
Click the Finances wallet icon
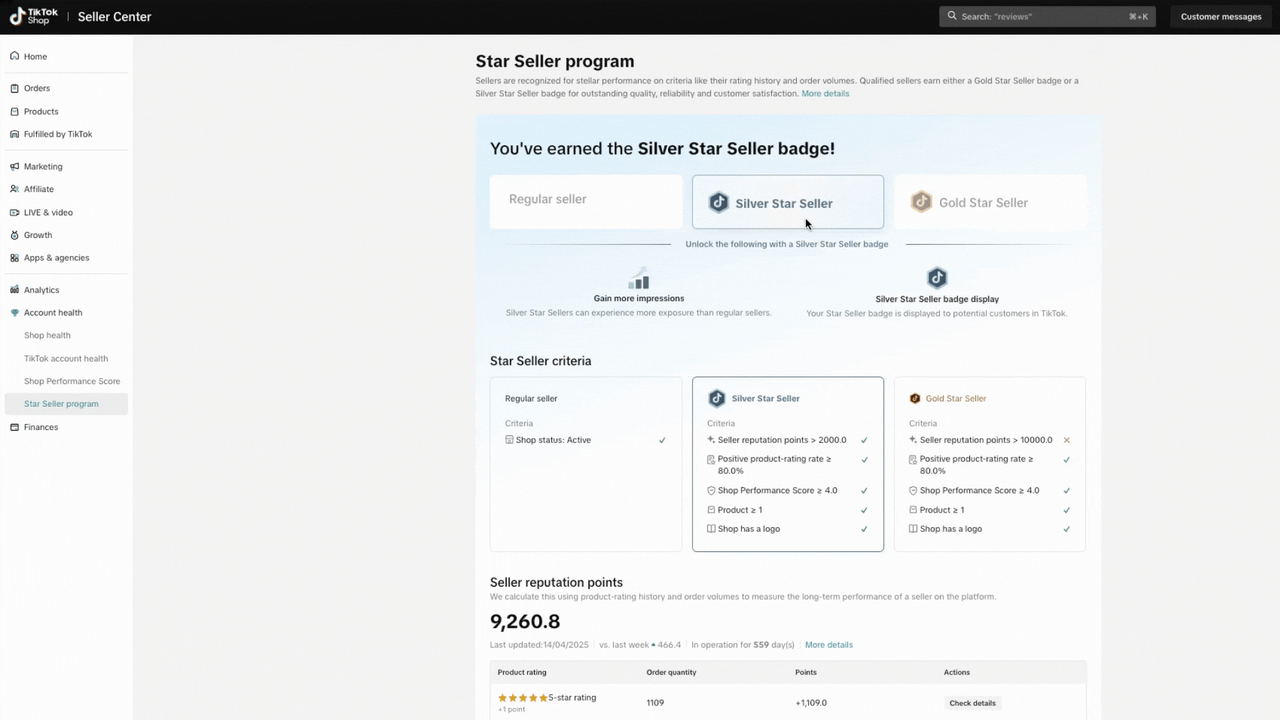[x=14, y=427]
